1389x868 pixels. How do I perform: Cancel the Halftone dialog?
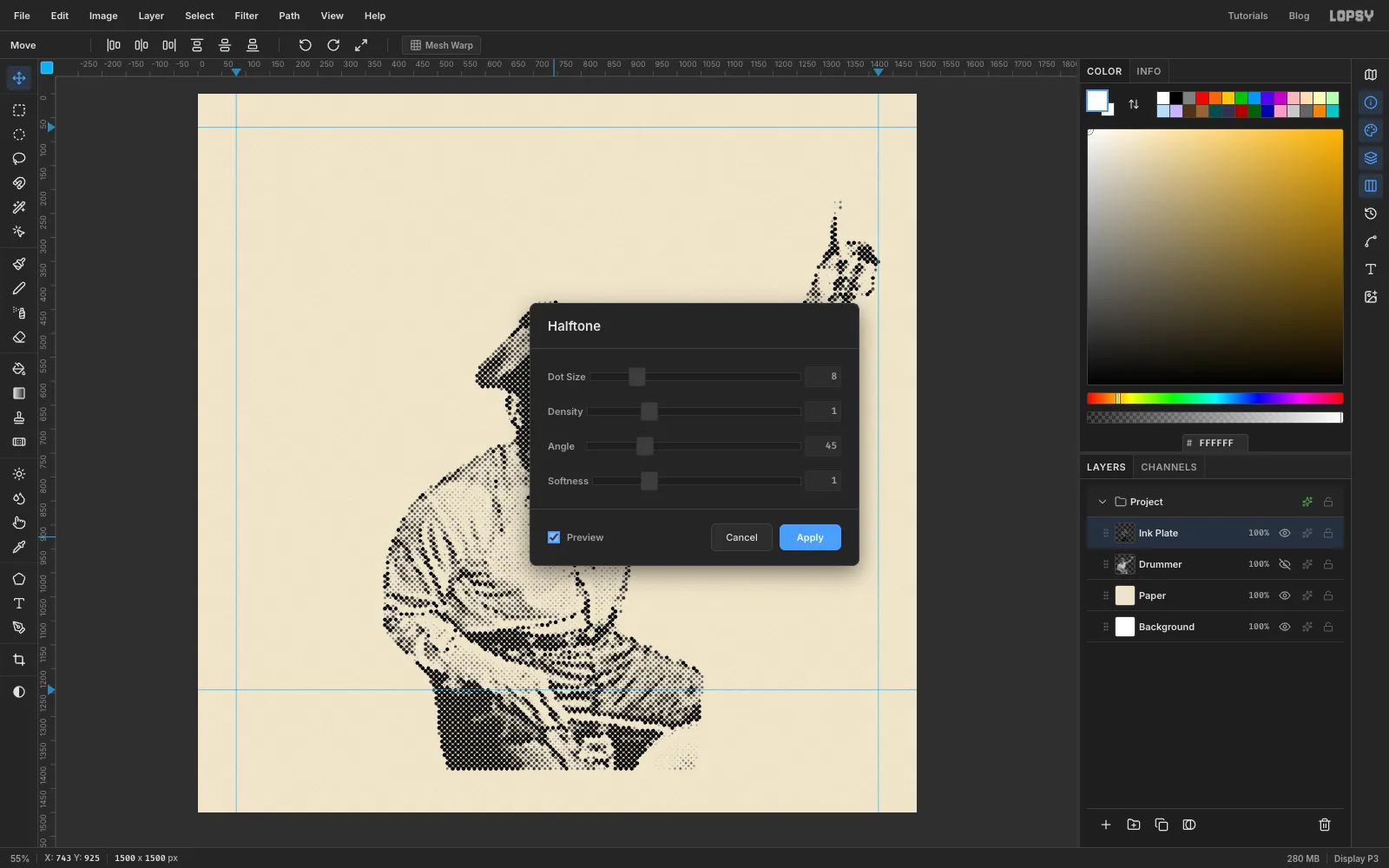741,537
